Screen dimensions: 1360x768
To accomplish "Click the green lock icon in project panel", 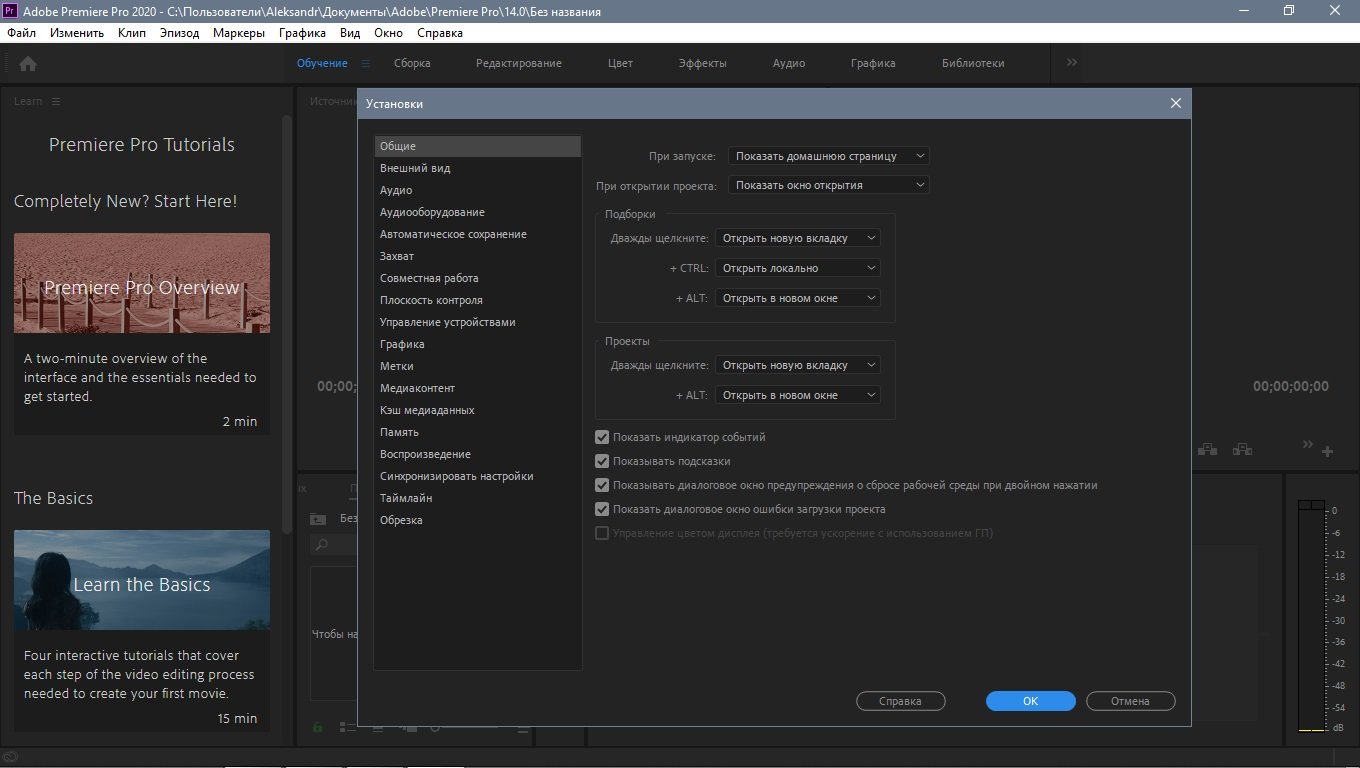I will point(318,727).
